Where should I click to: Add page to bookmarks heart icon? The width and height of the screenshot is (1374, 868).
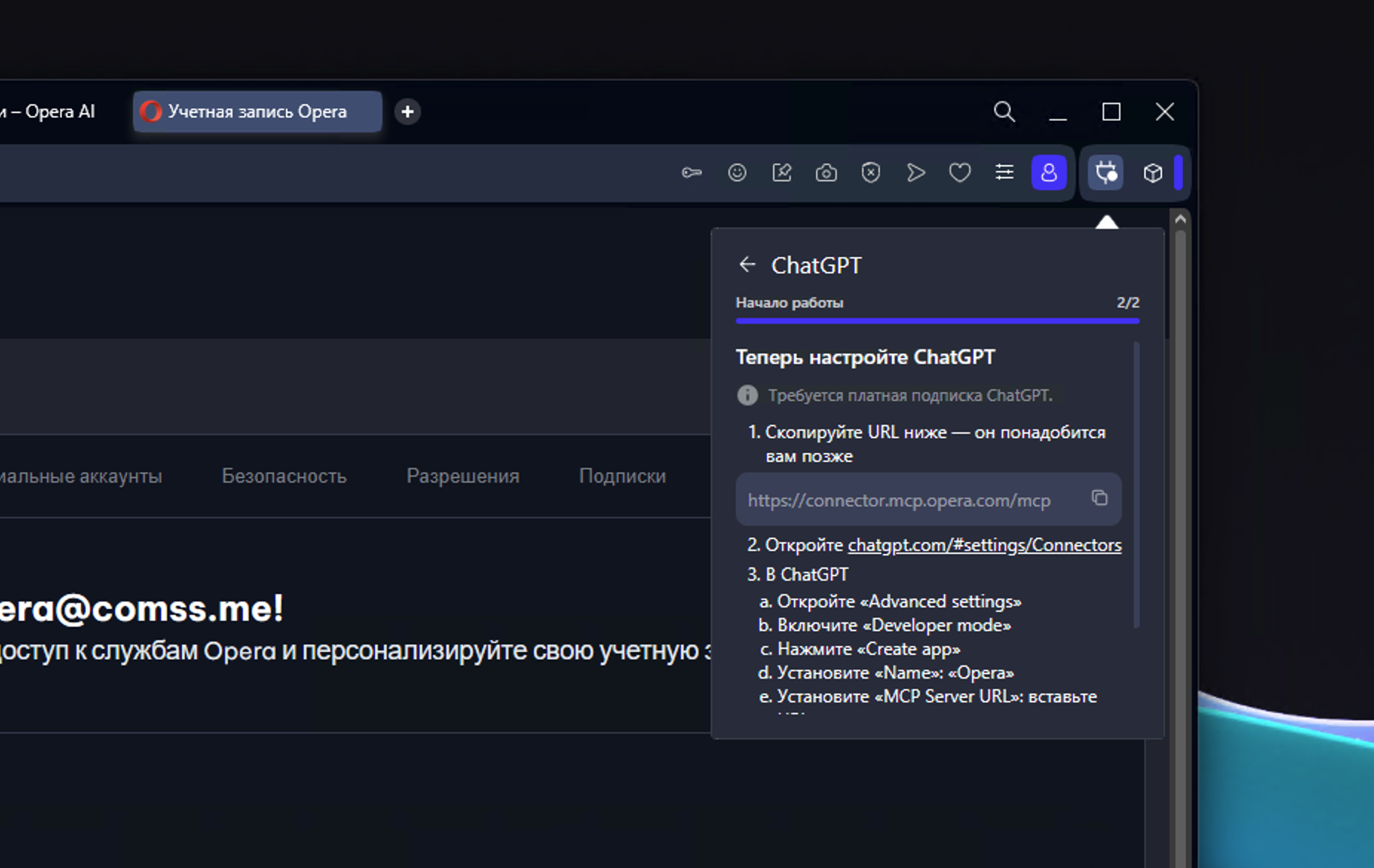click(960, 173)
